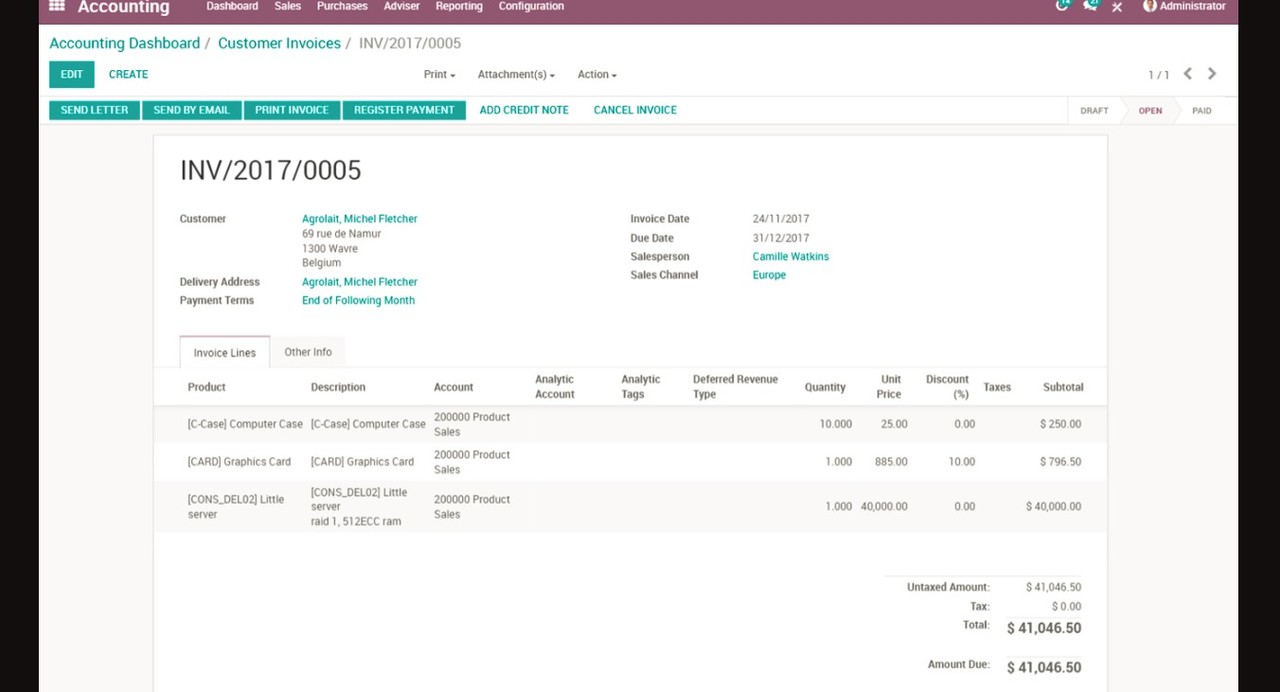
Task: Open Agrolait, Michel Fletcher customer link
Action: click(x=360, y=219)
